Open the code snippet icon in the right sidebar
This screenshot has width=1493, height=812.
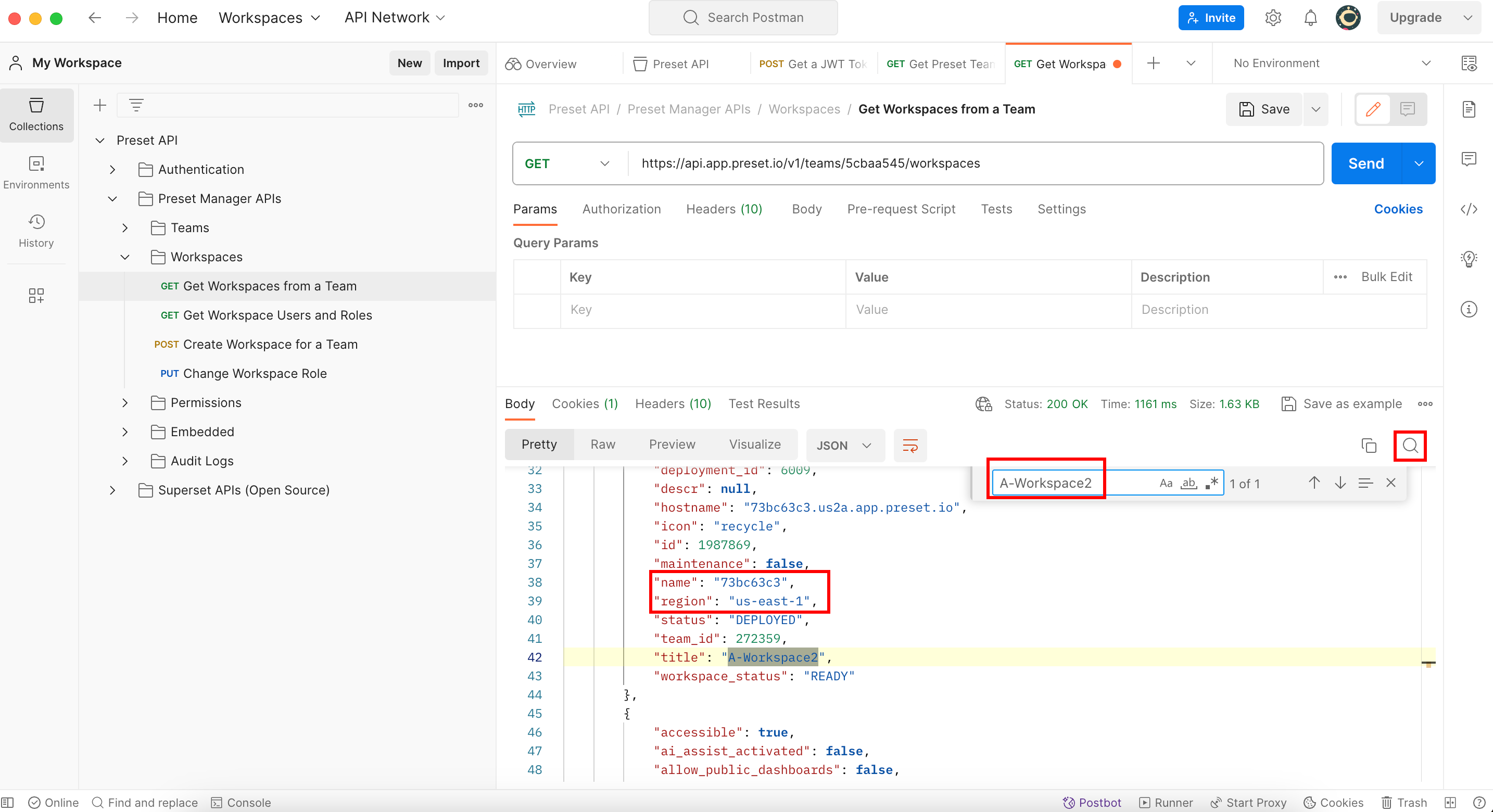pos(1469,209)
